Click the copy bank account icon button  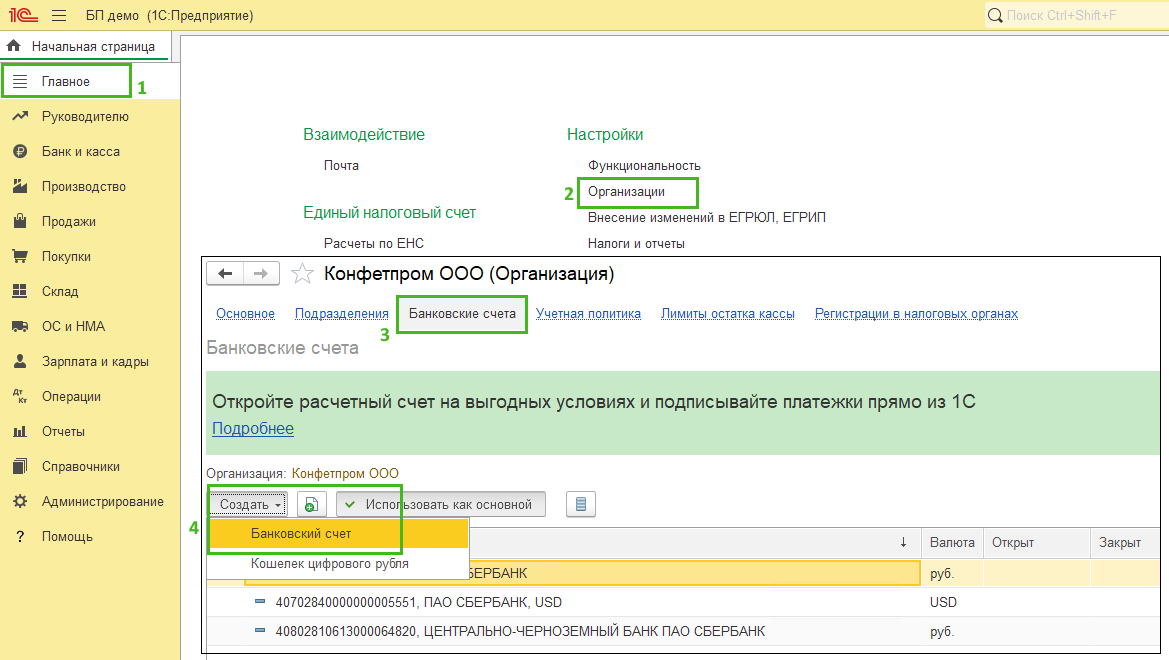[312, 504]
